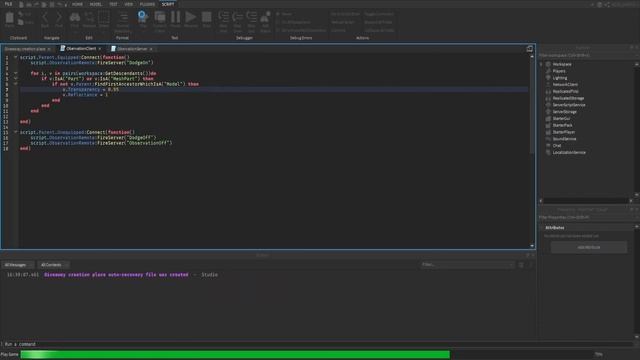The height and width of the screenshot is (360, 640).
Task: Collapse the for-loop fold at line 4
Action: click(16, 73)
